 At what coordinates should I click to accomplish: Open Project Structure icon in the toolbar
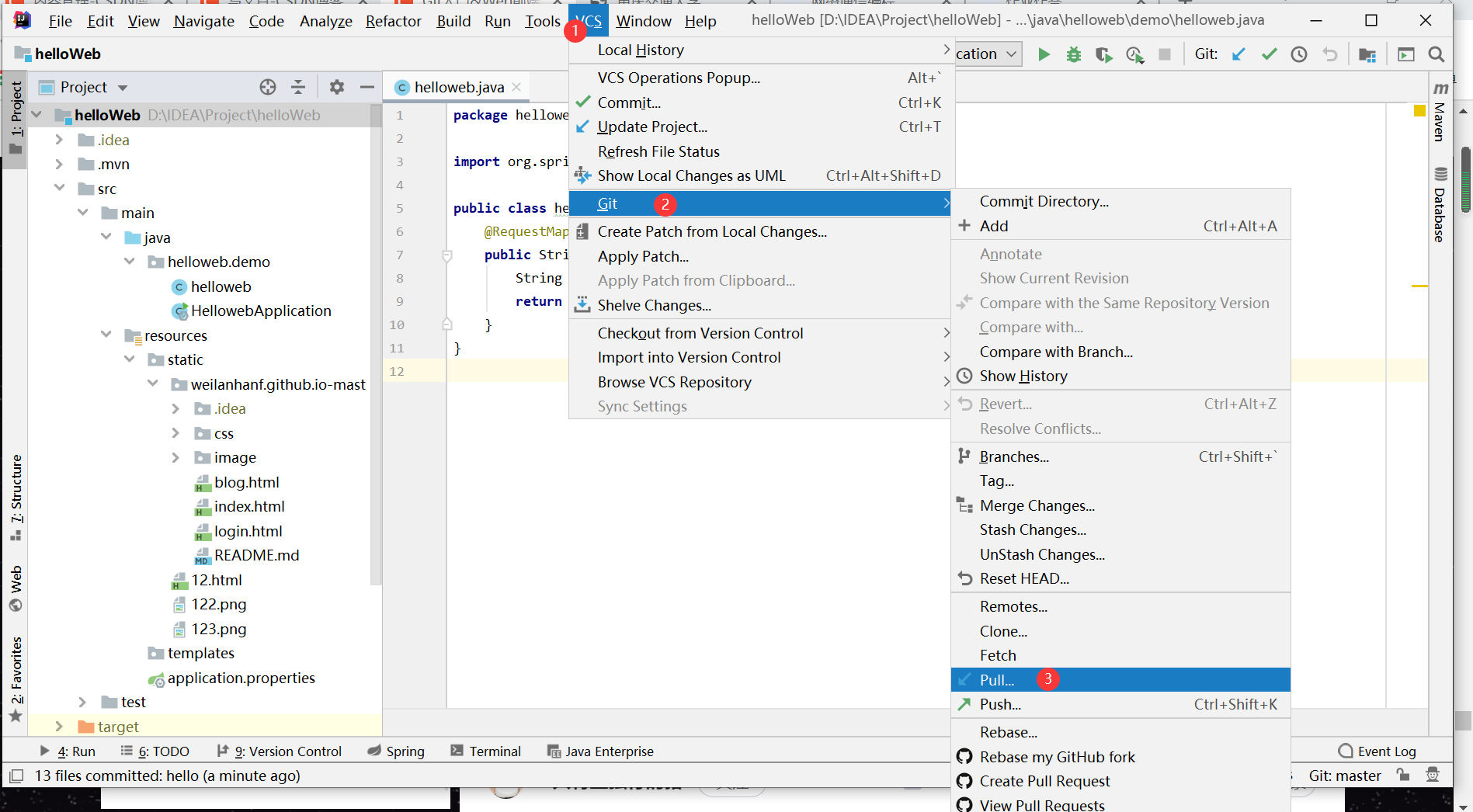1367,54
